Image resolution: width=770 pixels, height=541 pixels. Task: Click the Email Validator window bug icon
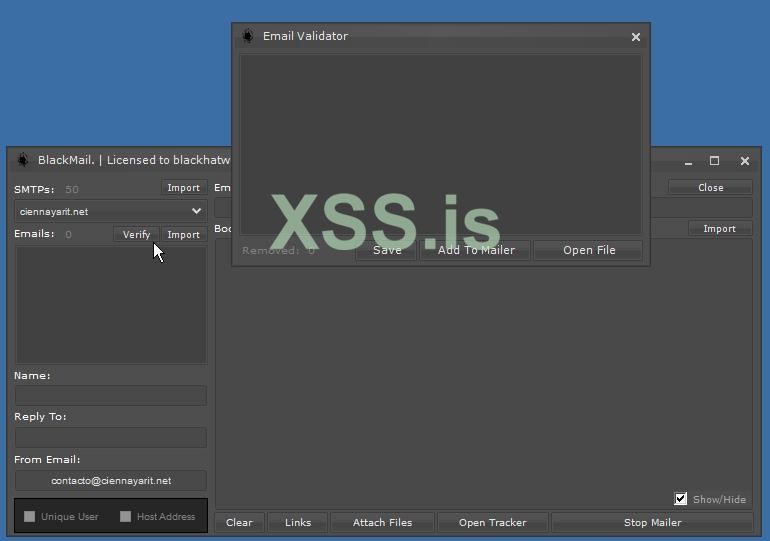coord(248,36)
